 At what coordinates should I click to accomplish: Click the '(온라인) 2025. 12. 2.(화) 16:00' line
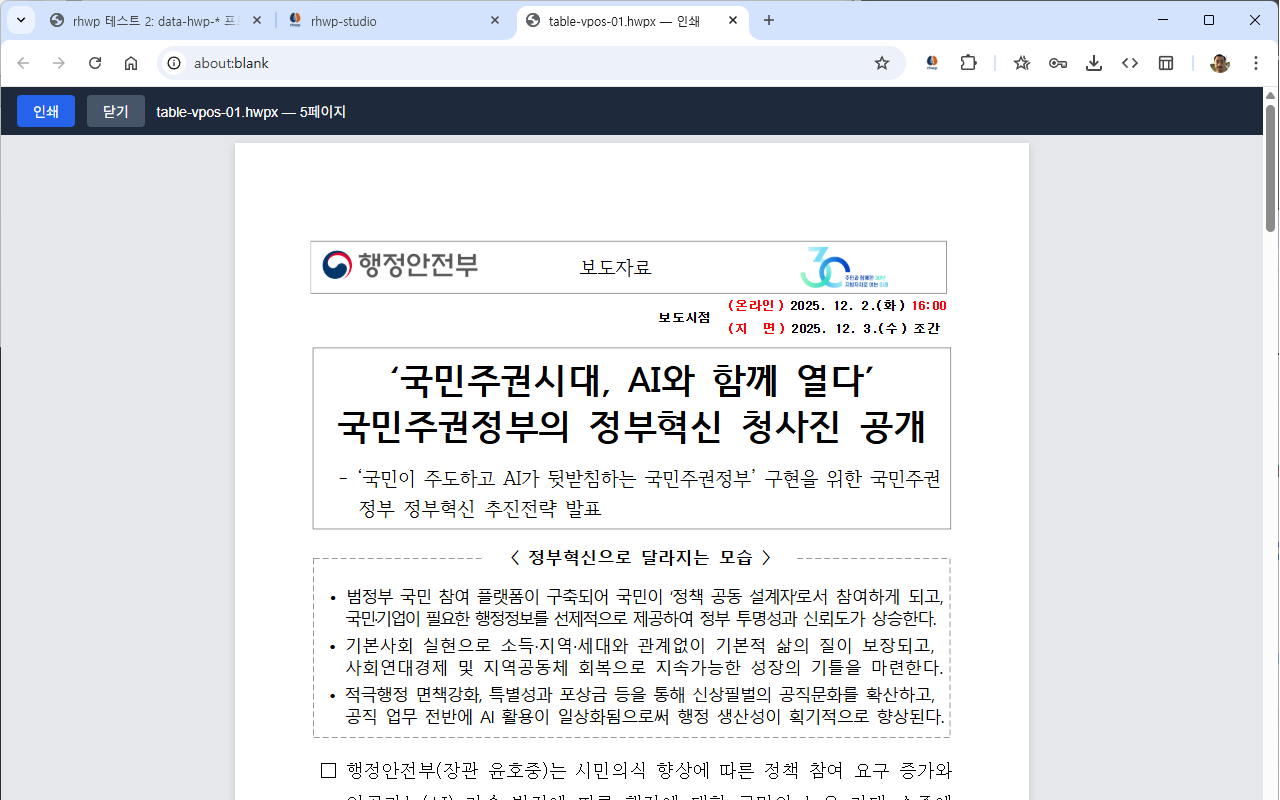point(837,306)
